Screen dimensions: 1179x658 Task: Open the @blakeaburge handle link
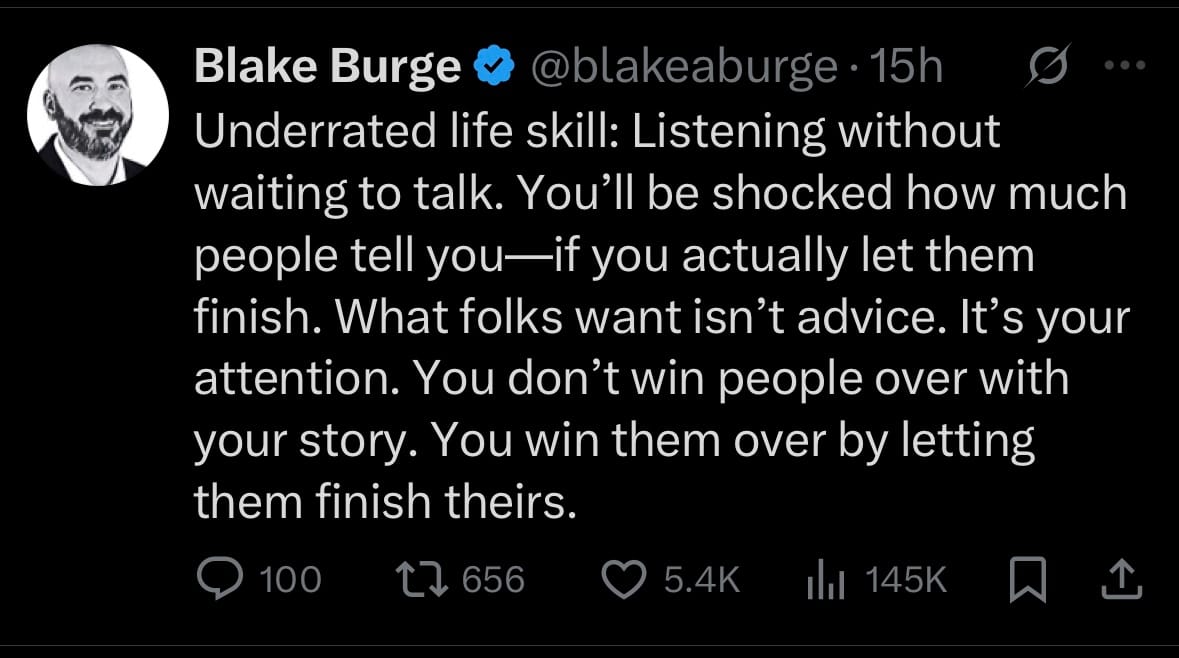tap(683, 67)
